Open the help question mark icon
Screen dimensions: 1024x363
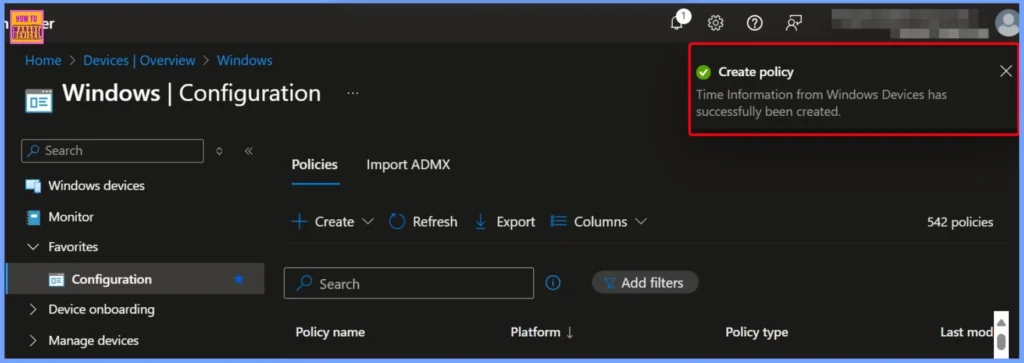(x=755, y=24)
